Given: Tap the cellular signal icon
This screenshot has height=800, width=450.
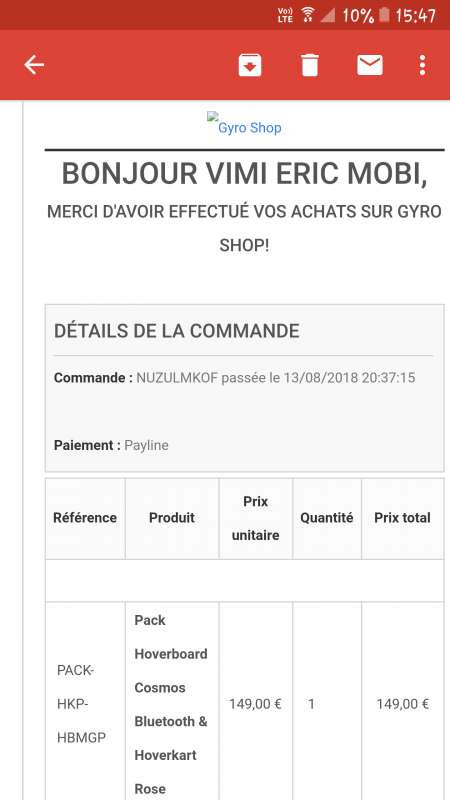Looking at the screenshot, I should click(x=328, y=15).
